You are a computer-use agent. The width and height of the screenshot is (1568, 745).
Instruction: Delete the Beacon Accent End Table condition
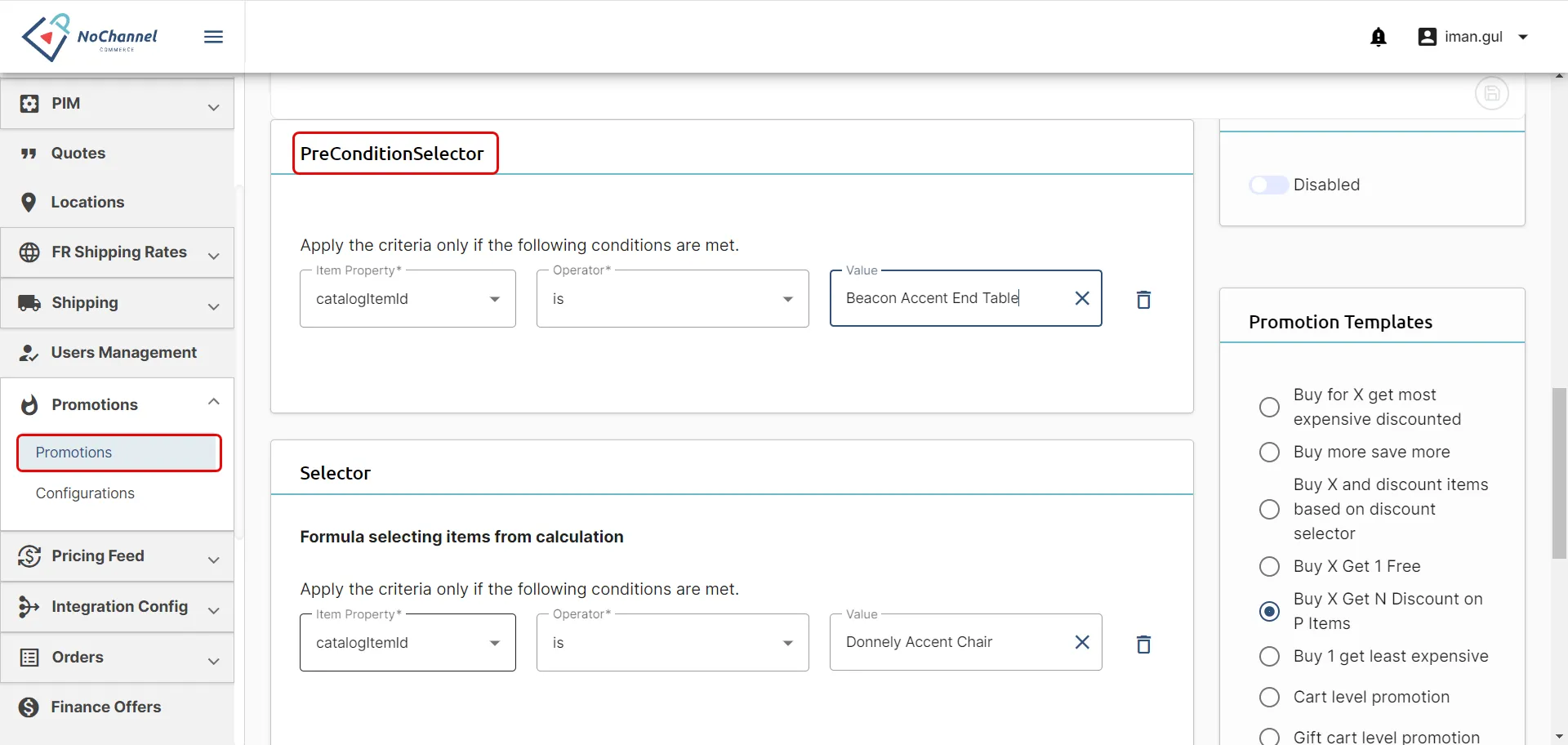point(1144,300)
